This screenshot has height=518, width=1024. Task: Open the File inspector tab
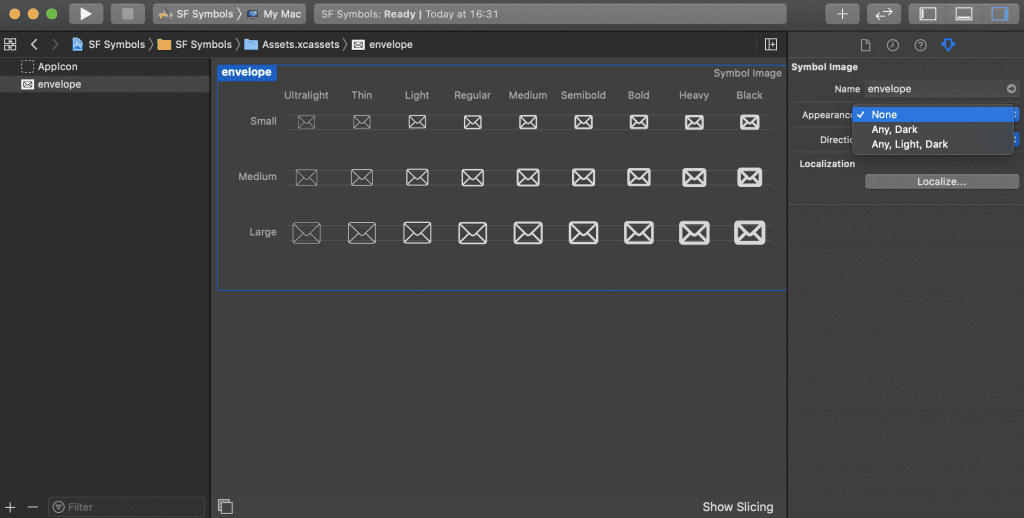pyautogui.click(x=865, y=45)
